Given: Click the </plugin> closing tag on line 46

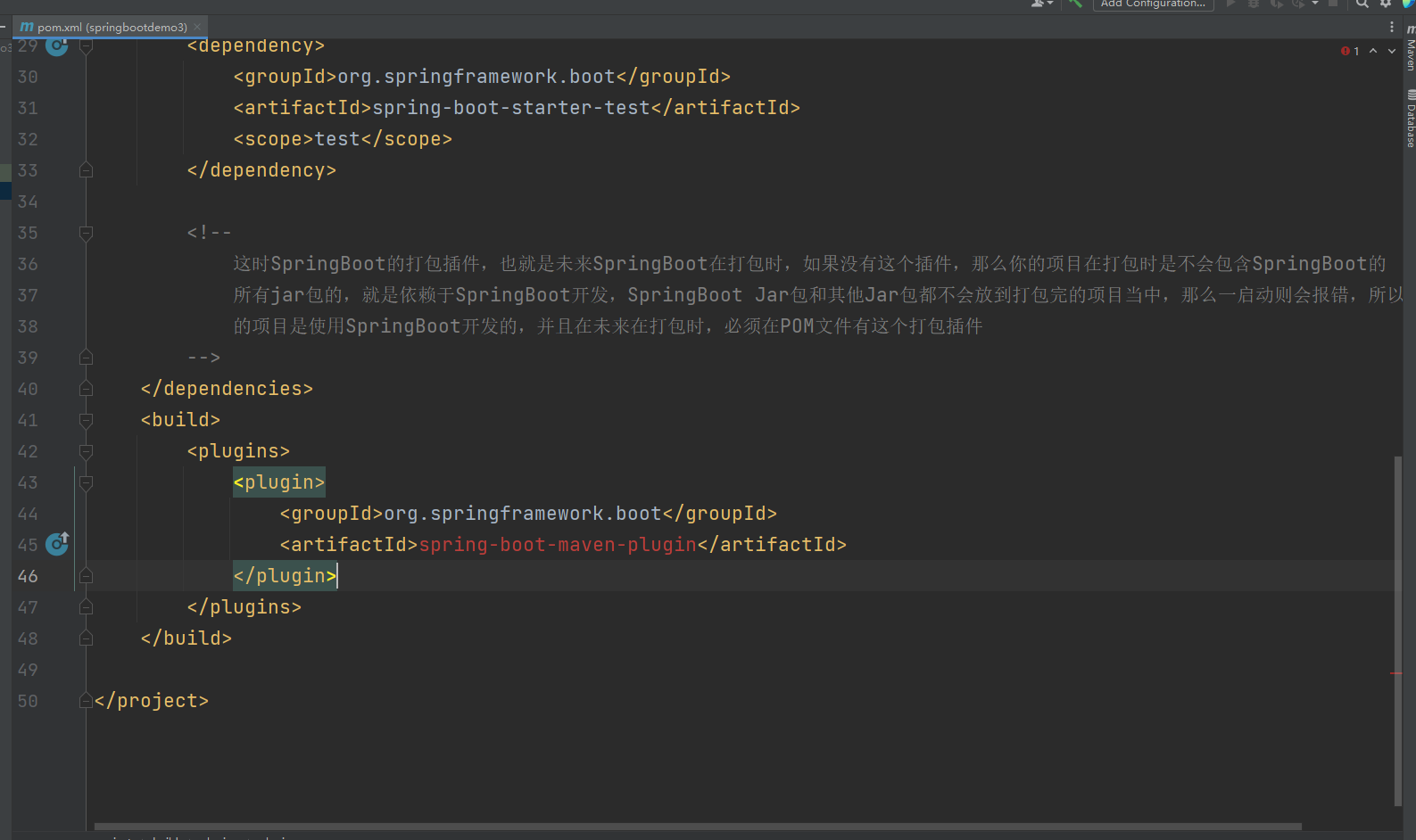Looking at the screenshot, I should [x=285, y=576].
